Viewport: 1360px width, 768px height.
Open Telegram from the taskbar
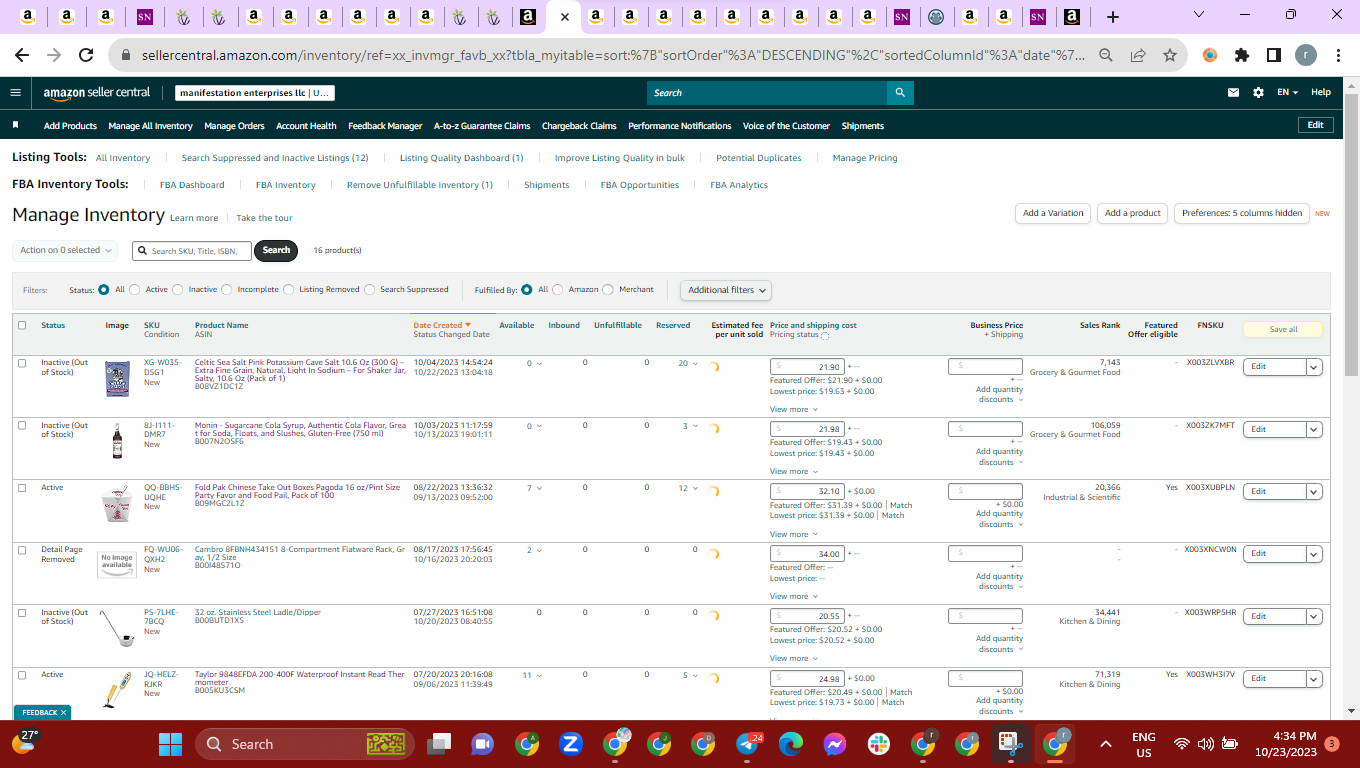[748, 744]
